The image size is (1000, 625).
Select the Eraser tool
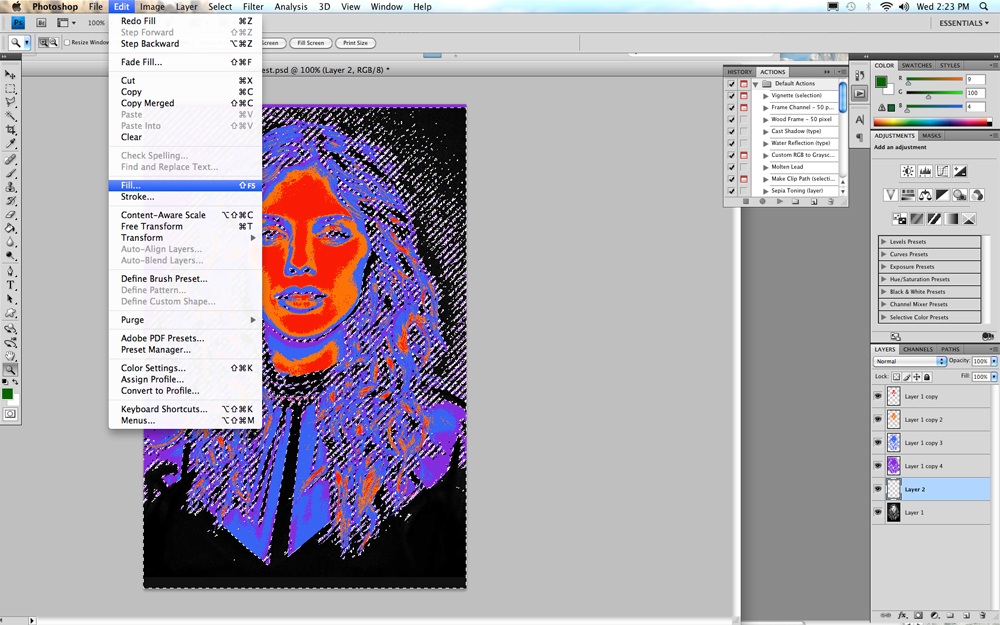(x=10, y=215)
